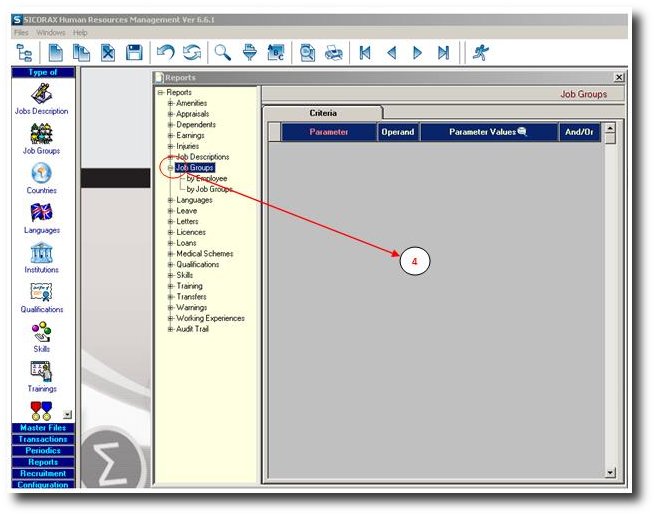
Task: Click the magnifier search toolbar icon
Action: tap(223, 53)
